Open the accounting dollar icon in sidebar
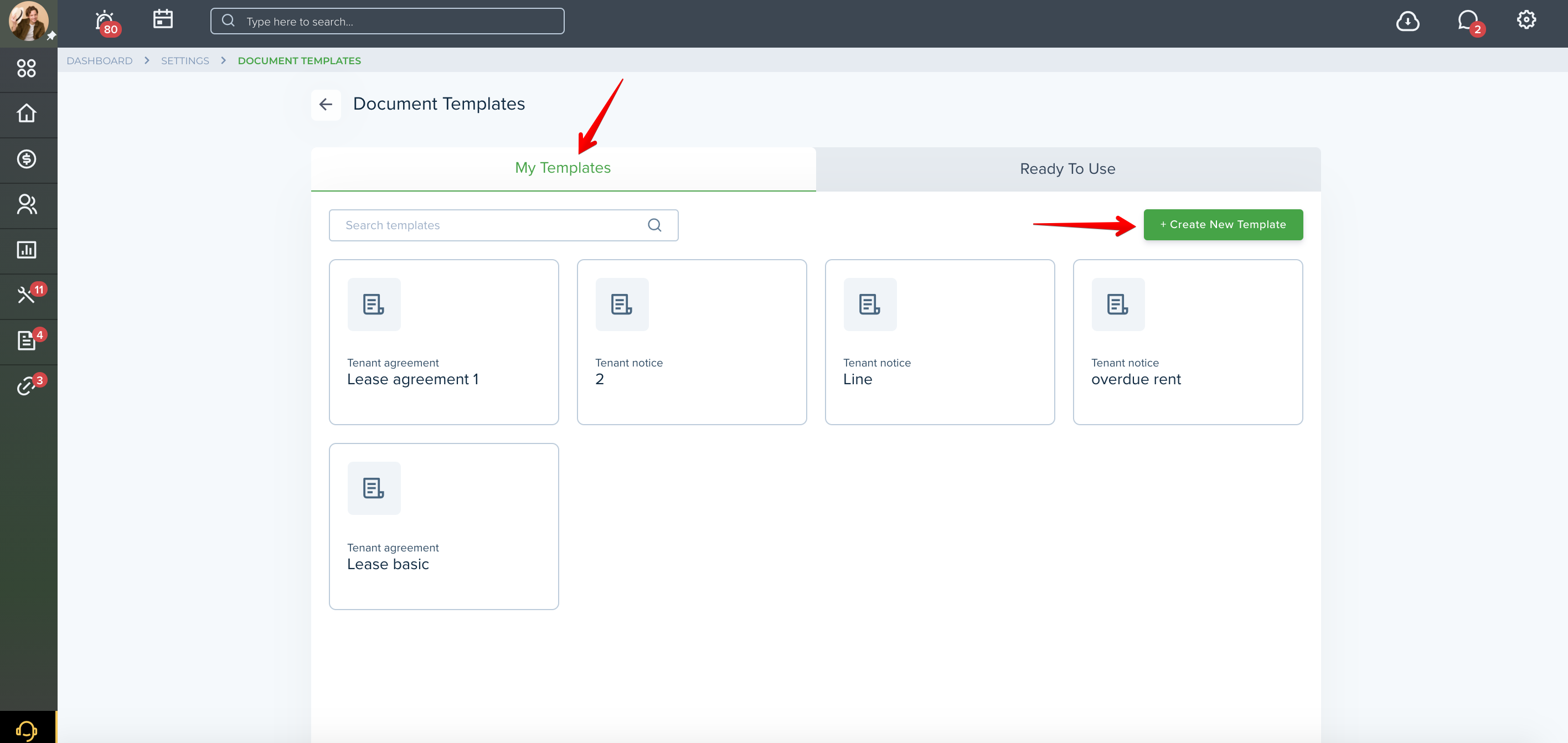1568x743 pixels. point(26,159)
